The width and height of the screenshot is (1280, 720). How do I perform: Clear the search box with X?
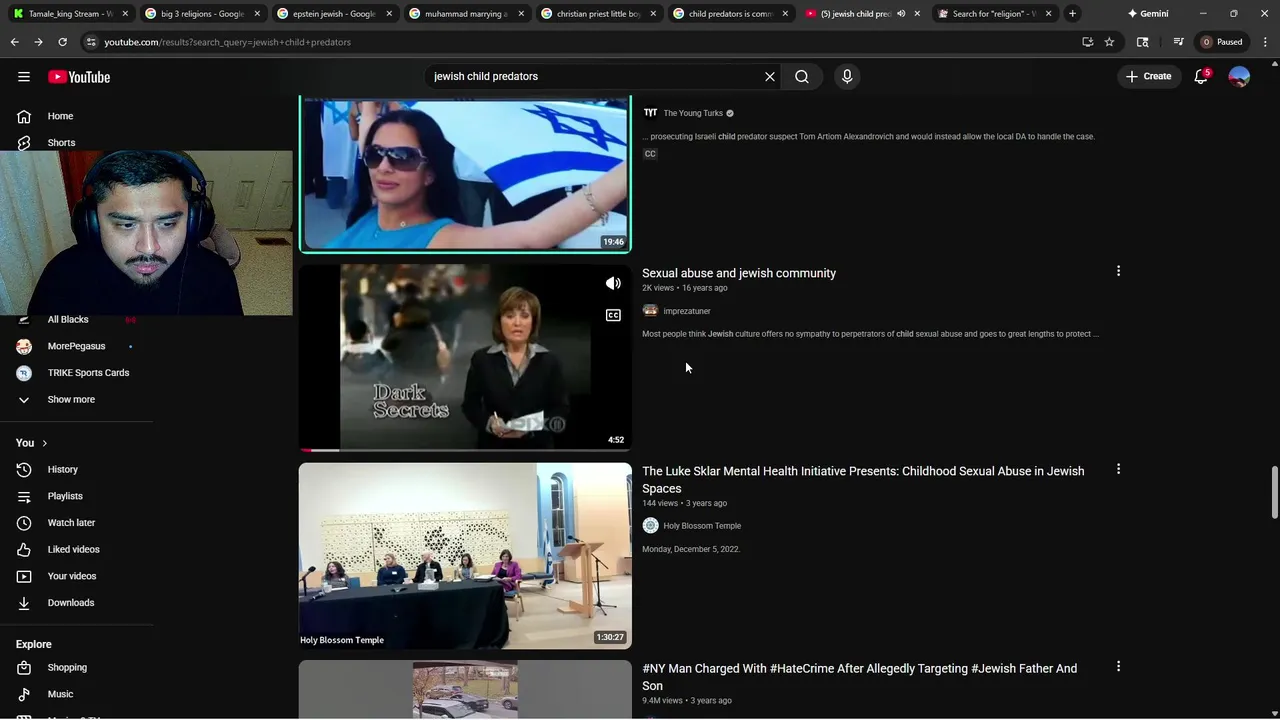770,77
